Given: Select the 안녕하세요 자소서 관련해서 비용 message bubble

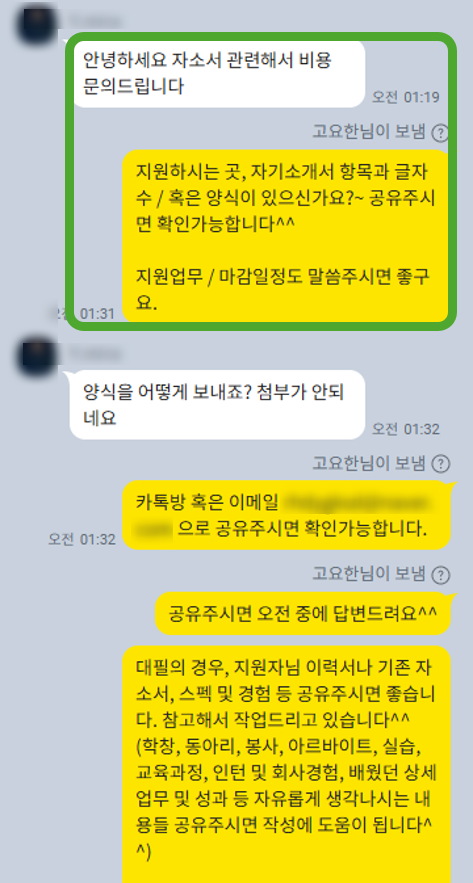Looking at the screenshot, I should (218, 74).
